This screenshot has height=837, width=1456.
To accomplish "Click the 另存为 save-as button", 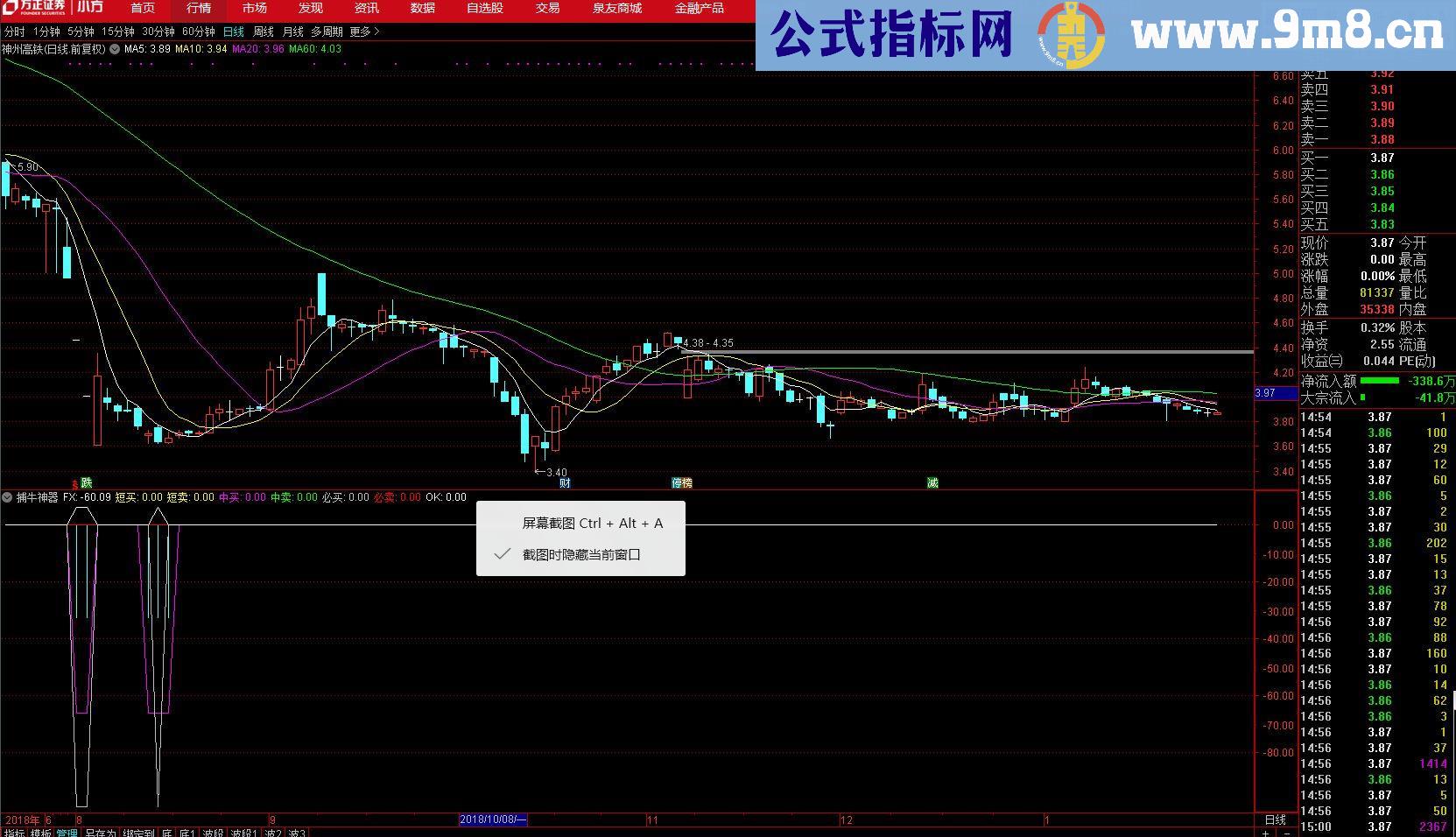I will [101, 833].
